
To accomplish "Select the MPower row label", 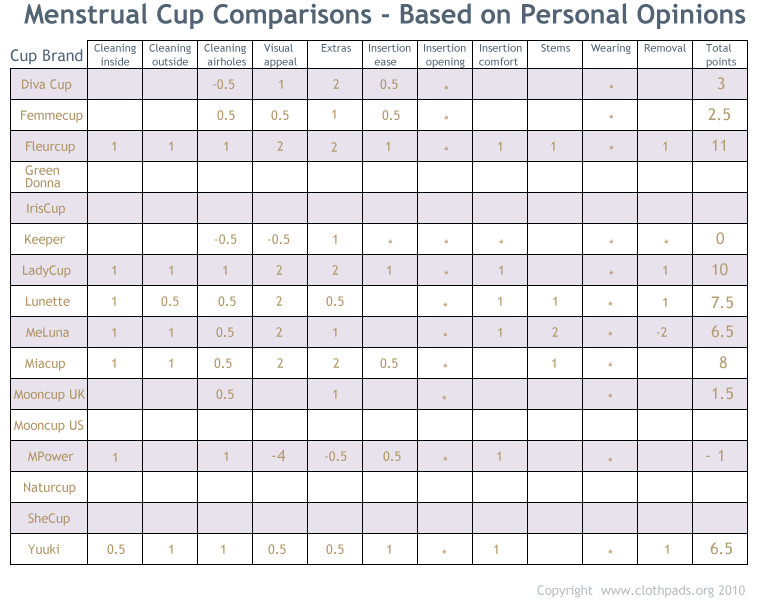I will tap(51, 457).
